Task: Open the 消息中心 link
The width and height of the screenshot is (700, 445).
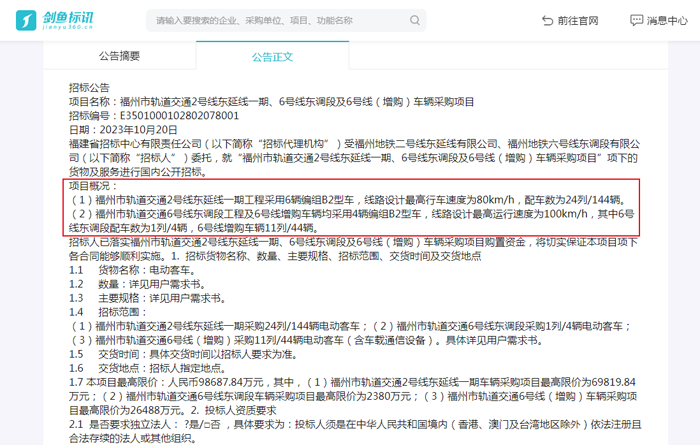Action: 658,21
